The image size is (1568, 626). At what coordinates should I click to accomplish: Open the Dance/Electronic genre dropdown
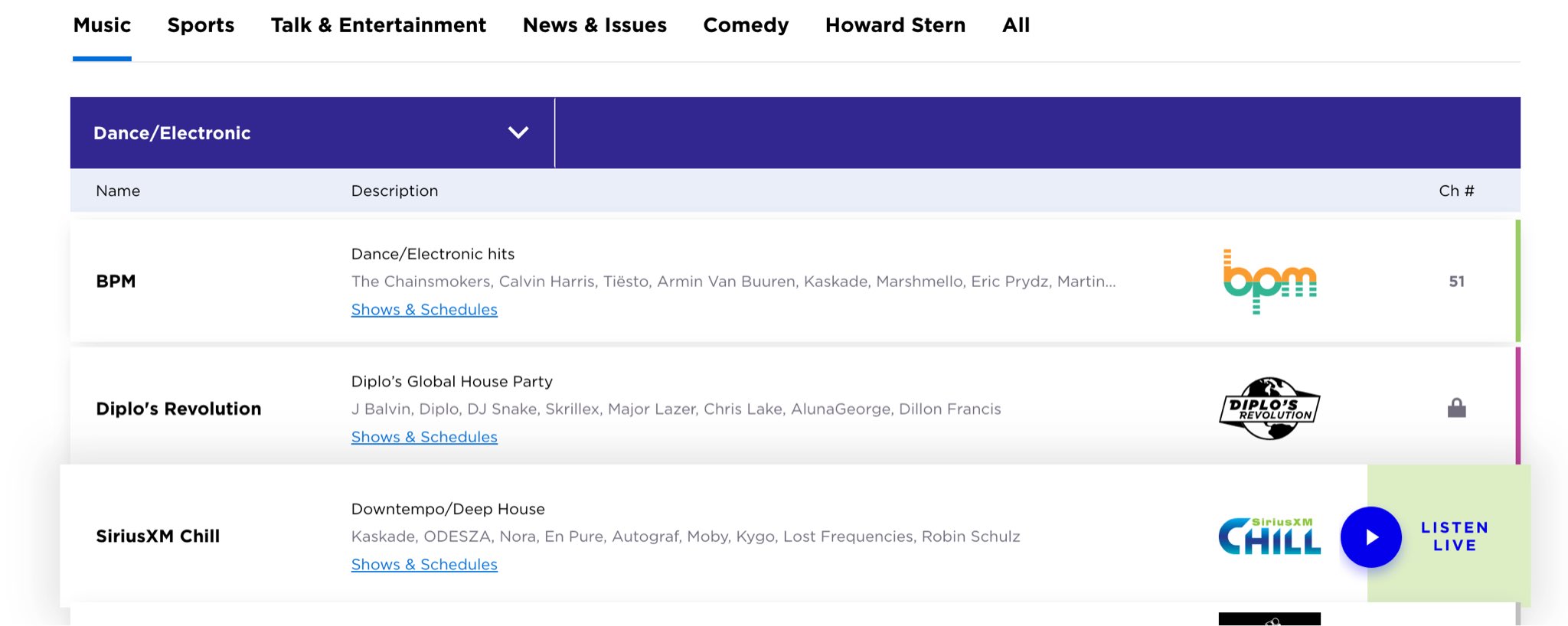(312, 133)
